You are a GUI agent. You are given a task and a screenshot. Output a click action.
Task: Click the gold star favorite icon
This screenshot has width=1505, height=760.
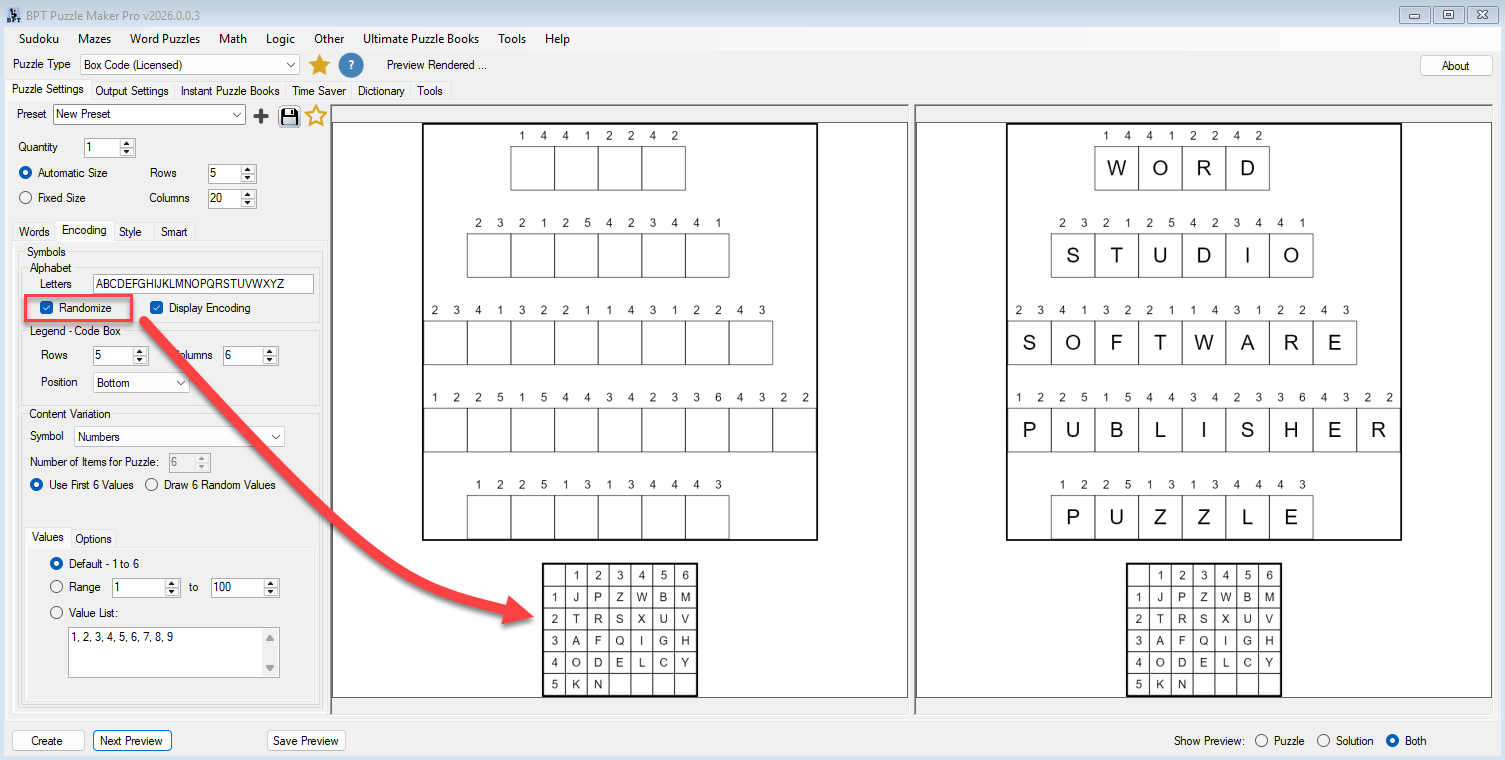[x=319, y=65]
